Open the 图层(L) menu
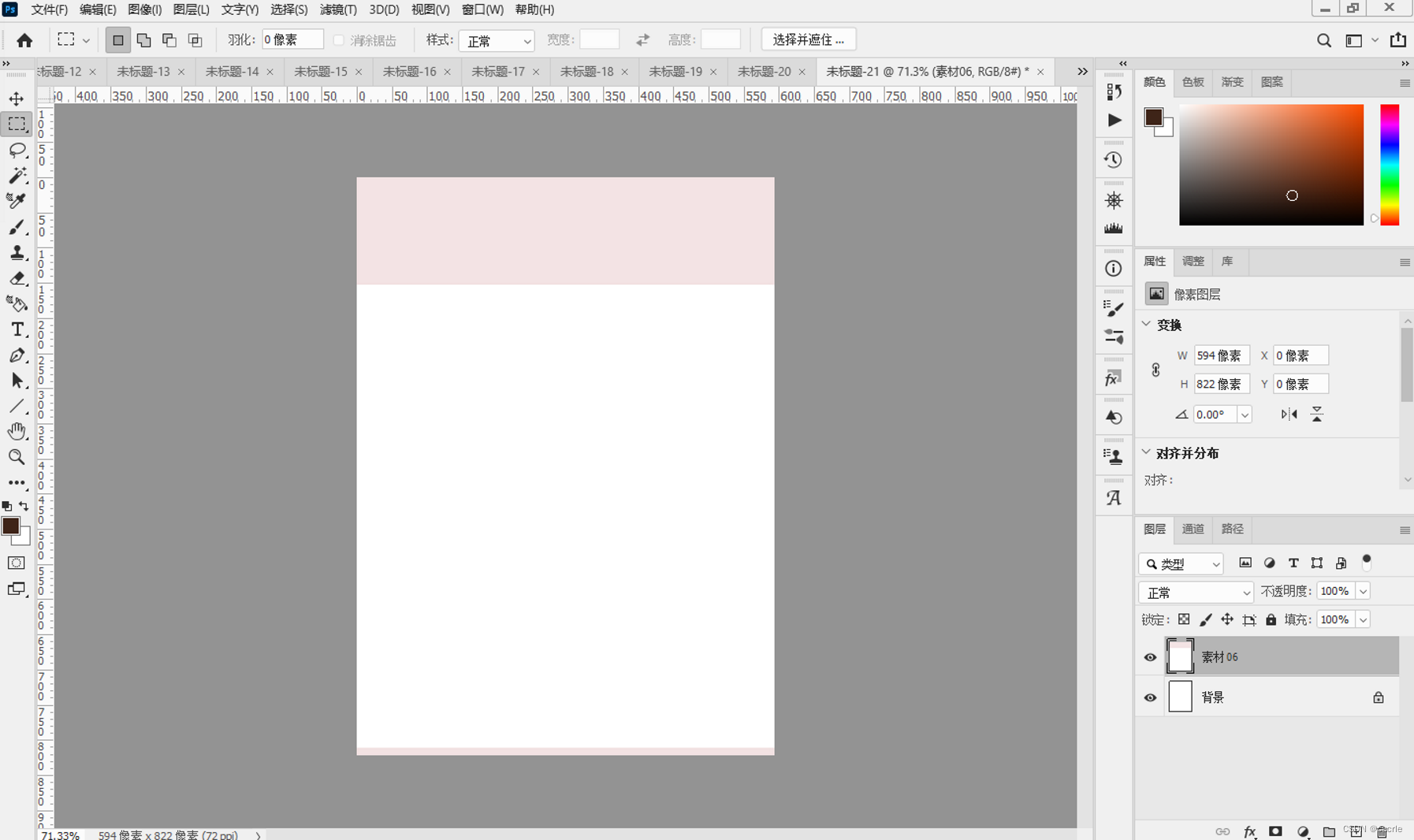 click(x=191, y=9)
